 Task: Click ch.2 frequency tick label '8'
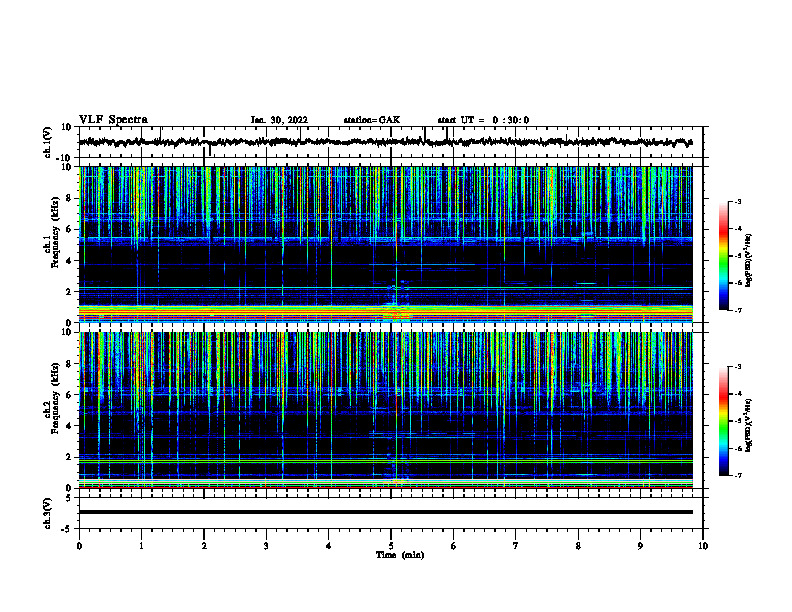(69, 364)
